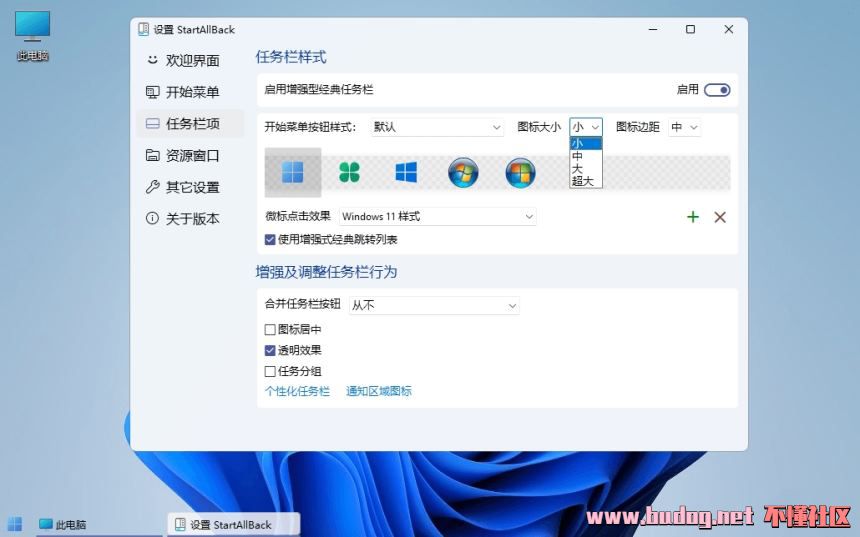Select the Windows 11 start button icon
The image size is (860, 537).
(293, 172)
